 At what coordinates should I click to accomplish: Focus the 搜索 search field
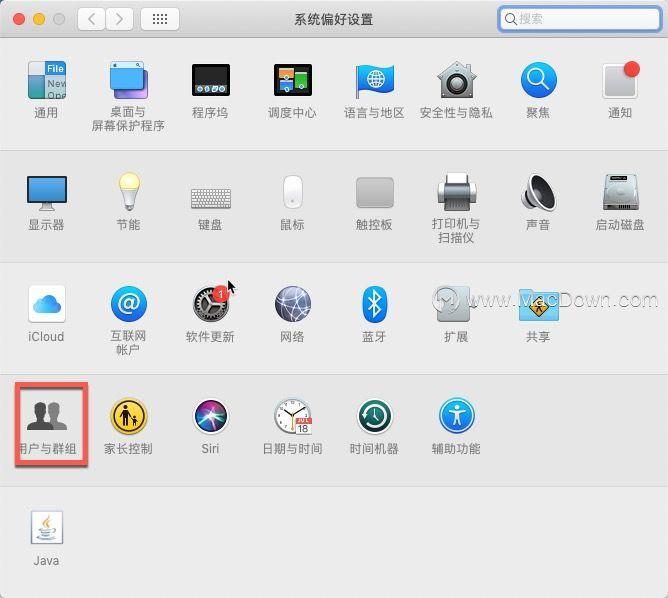click(x=580, y=19)
